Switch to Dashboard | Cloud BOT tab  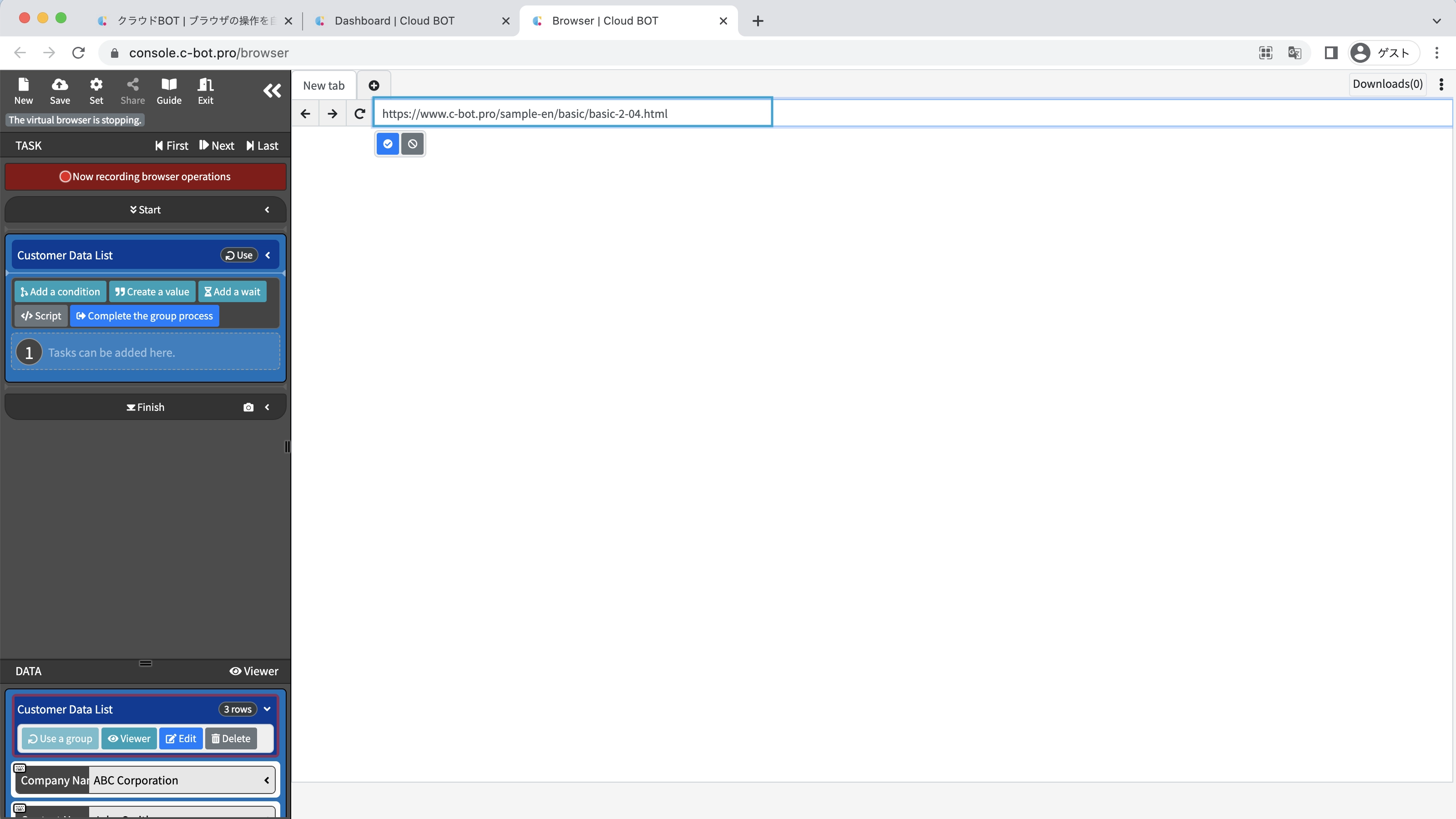[x=394, y=21]
